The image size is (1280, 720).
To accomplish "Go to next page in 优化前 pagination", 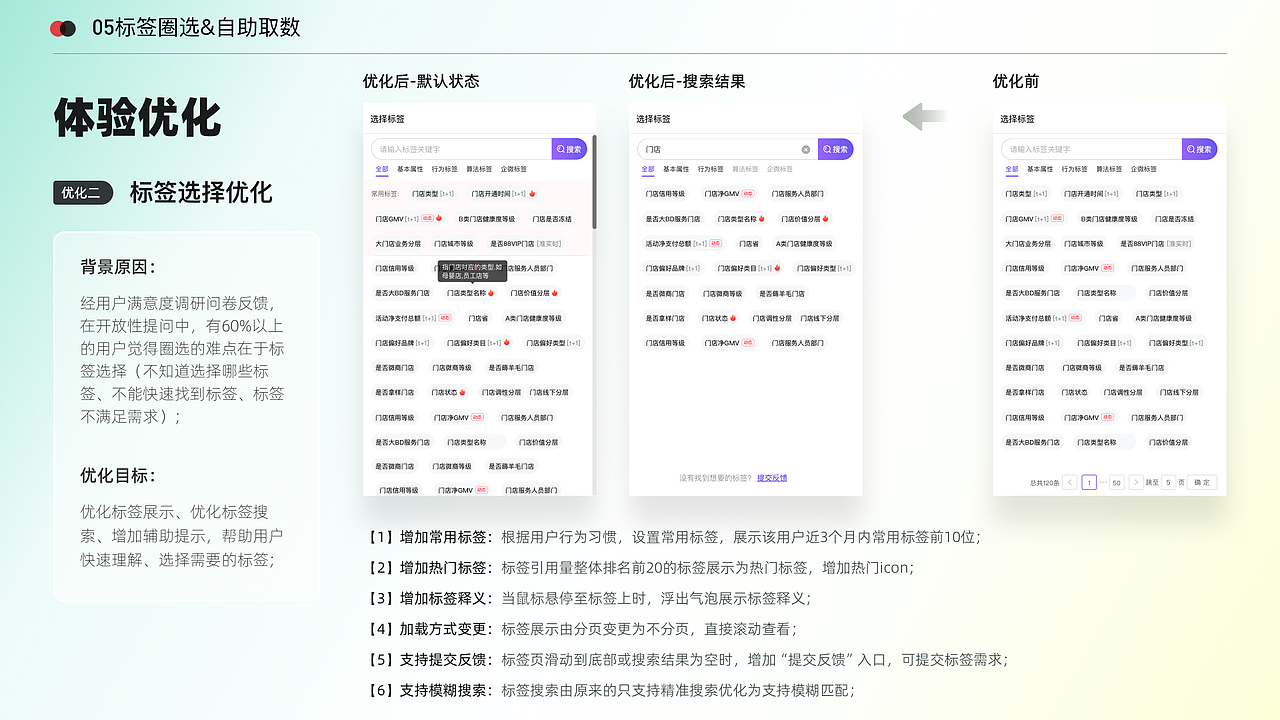I will tap(1136, 482).
